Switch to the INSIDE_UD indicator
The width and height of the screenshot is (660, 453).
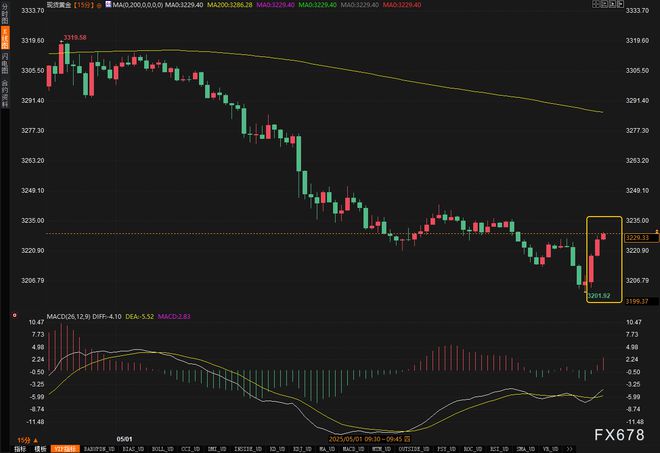pyautogui.click(x=248, y=449)
